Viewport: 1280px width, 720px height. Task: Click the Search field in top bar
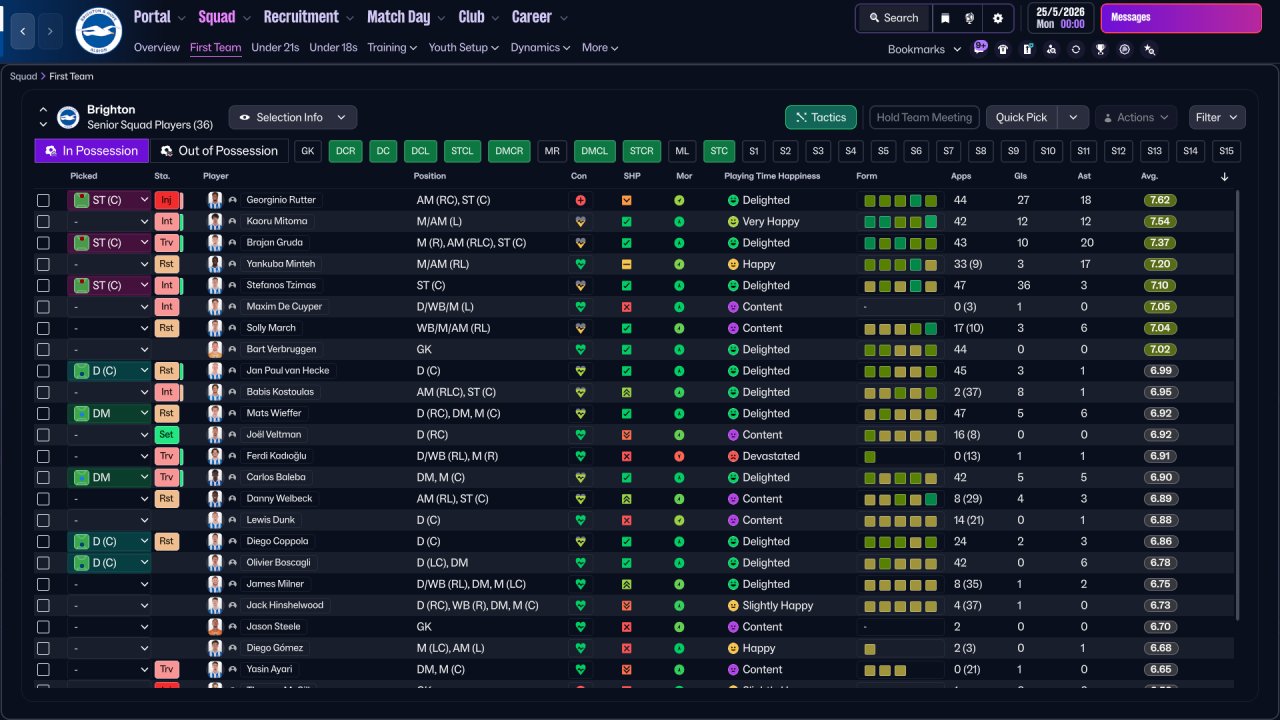pyautogui.click(x=893, y=18)
